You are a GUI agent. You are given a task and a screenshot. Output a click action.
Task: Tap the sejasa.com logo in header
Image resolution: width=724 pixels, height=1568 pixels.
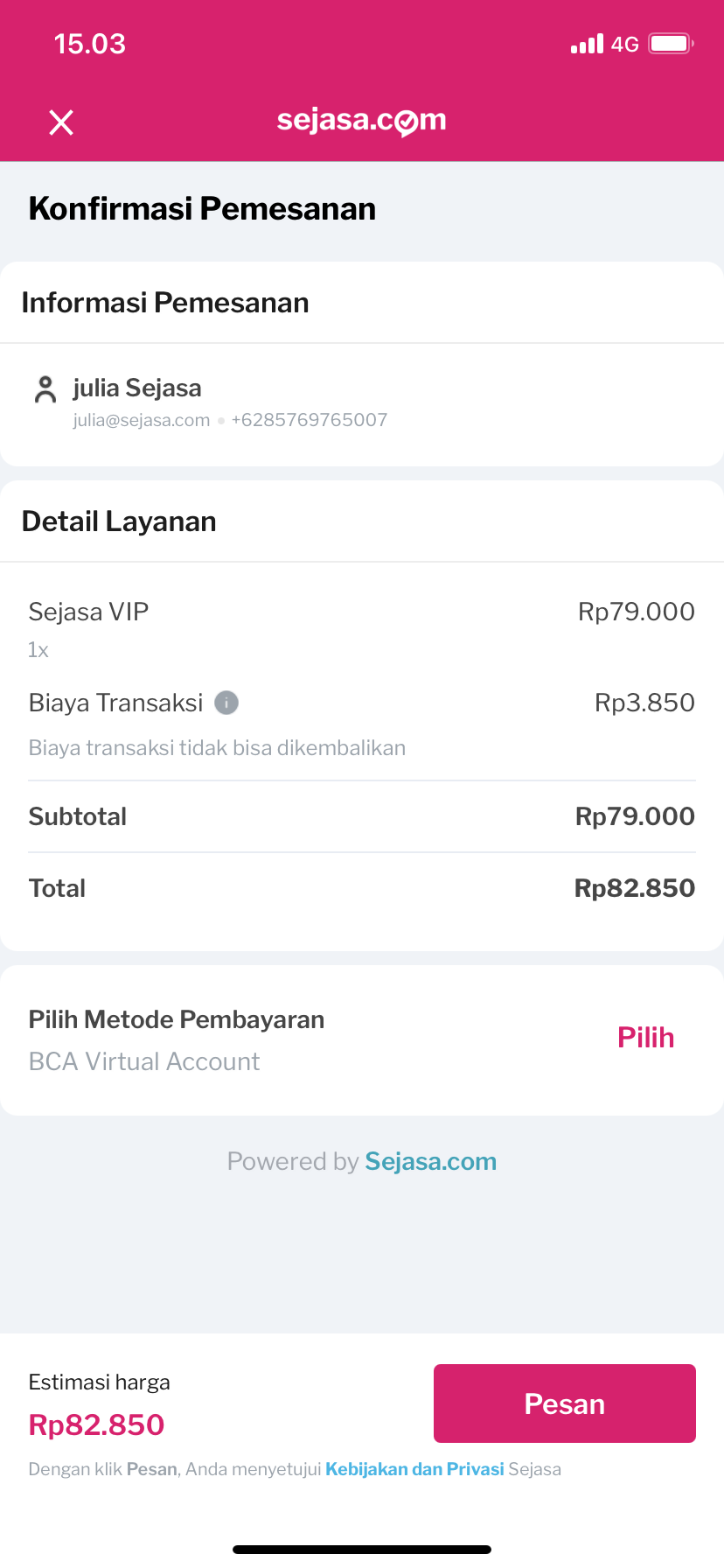(361, 121)
